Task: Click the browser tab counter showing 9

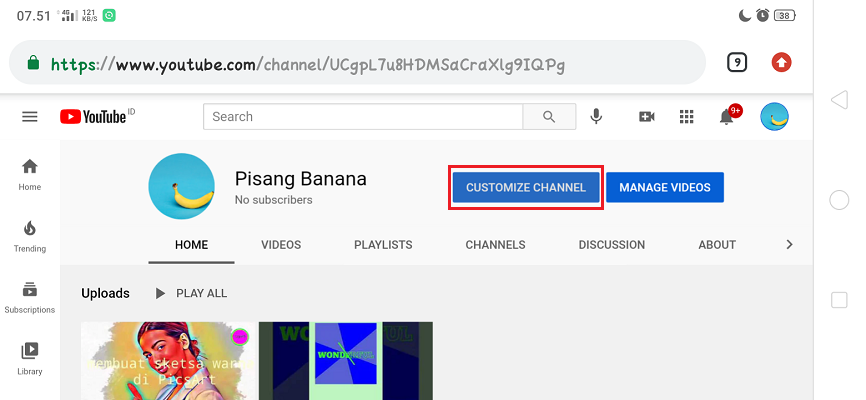Action: 737,62
